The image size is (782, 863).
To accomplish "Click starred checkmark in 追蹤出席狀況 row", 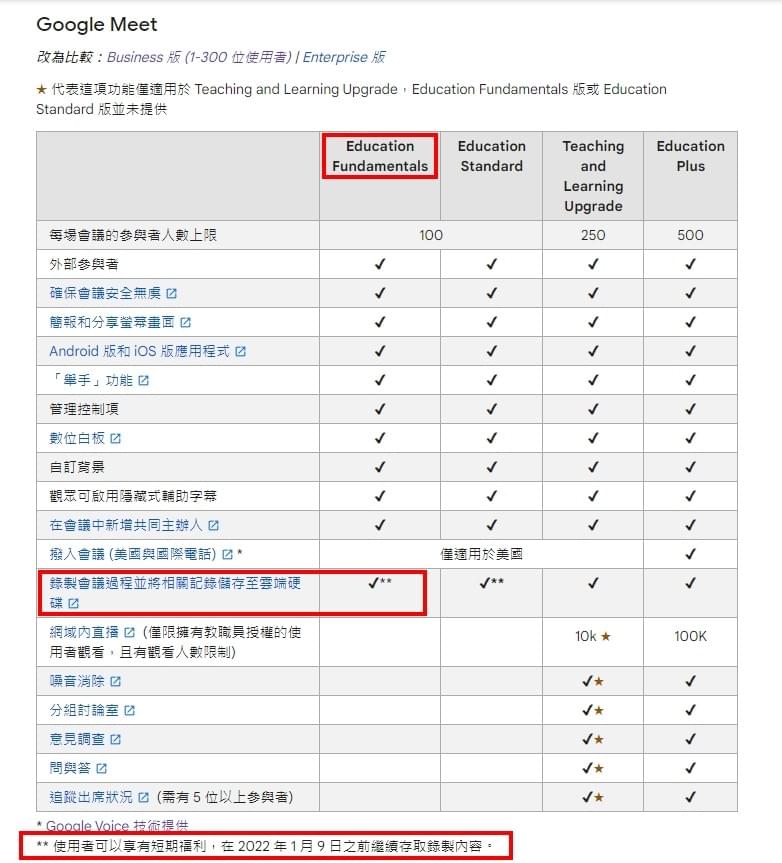I will click(x=593, y=797).
